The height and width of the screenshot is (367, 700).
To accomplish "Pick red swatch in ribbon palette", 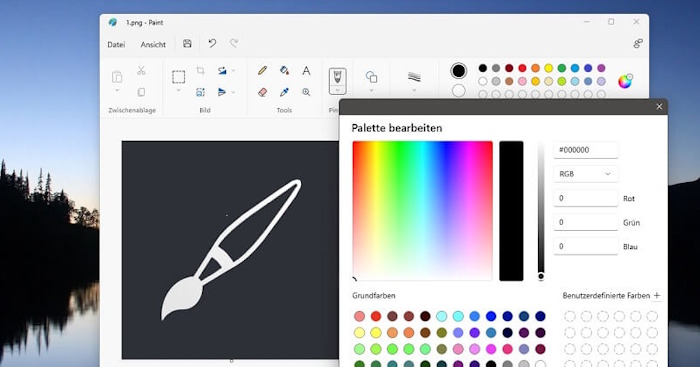I will 522,68.
